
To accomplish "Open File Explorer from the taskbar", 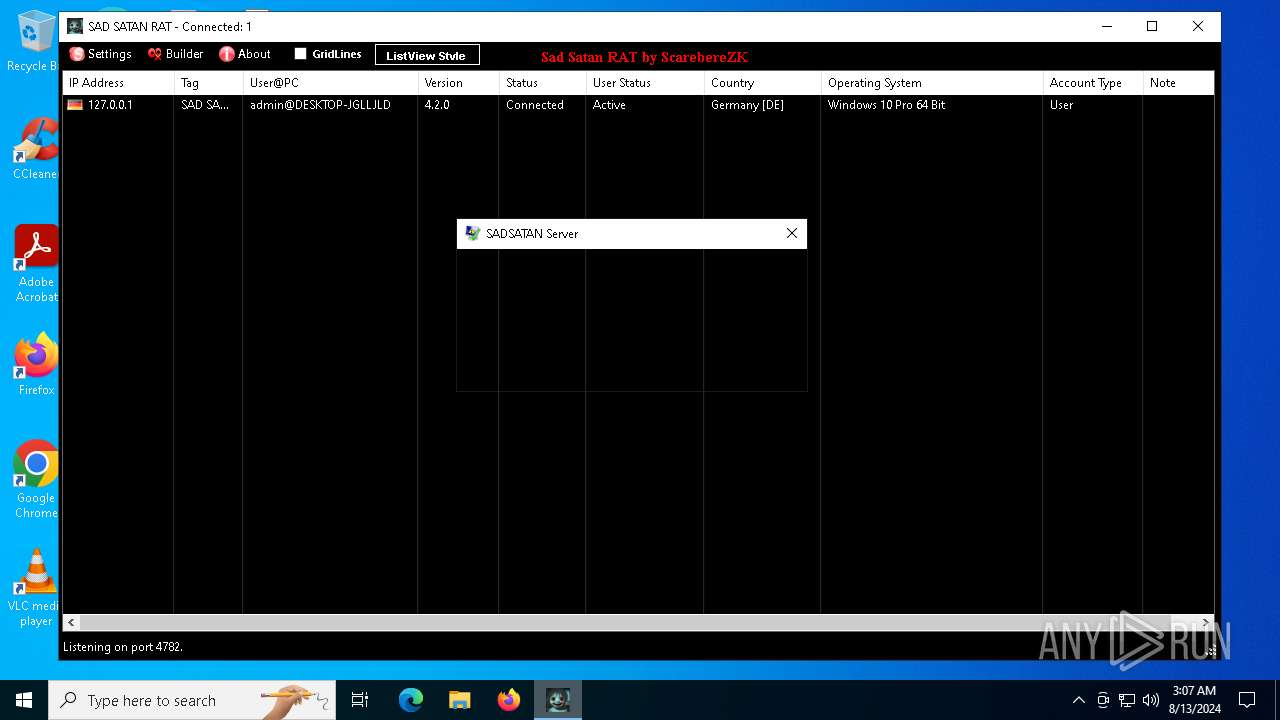I will 459,700.
